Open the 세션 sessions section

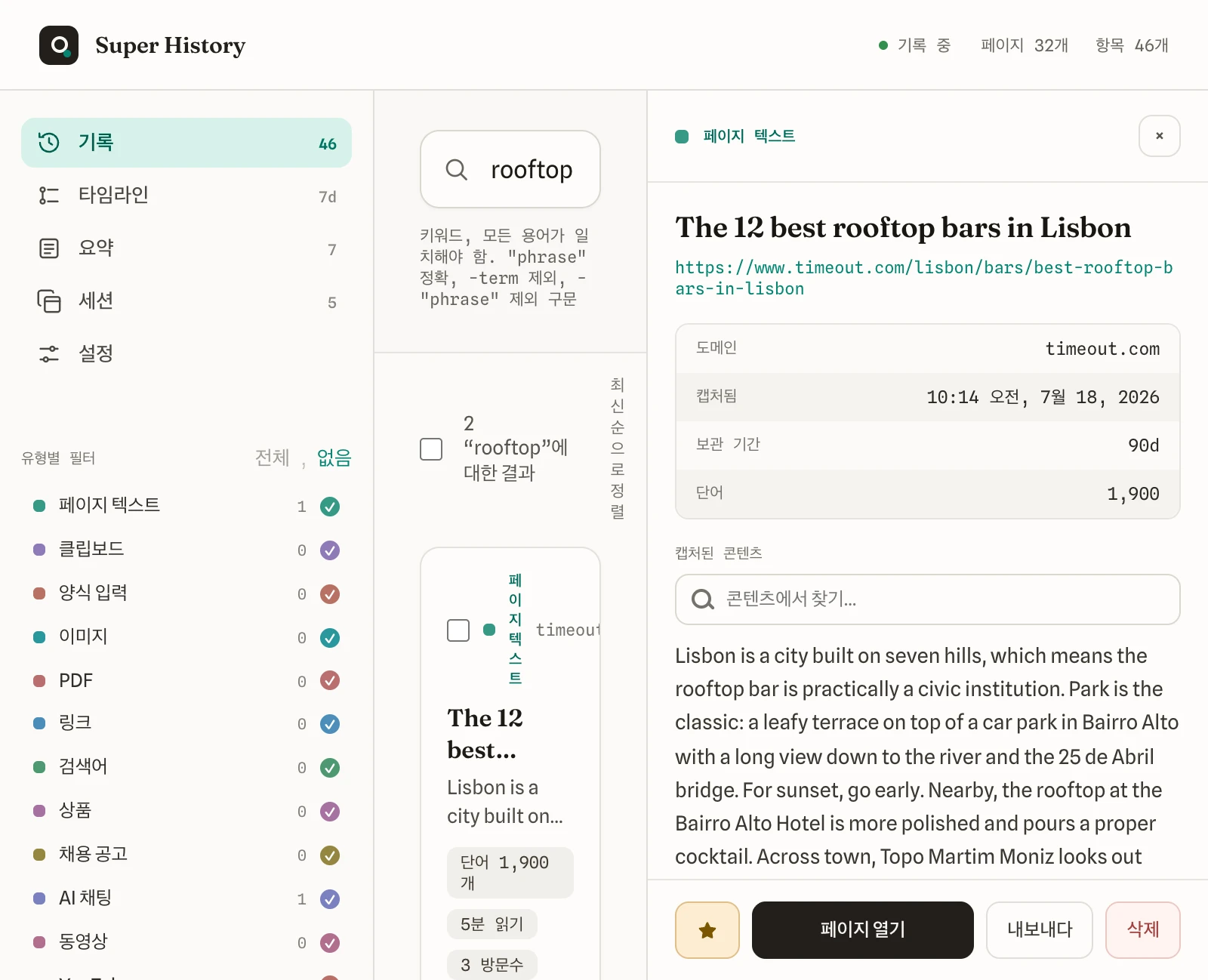point(186,301)
